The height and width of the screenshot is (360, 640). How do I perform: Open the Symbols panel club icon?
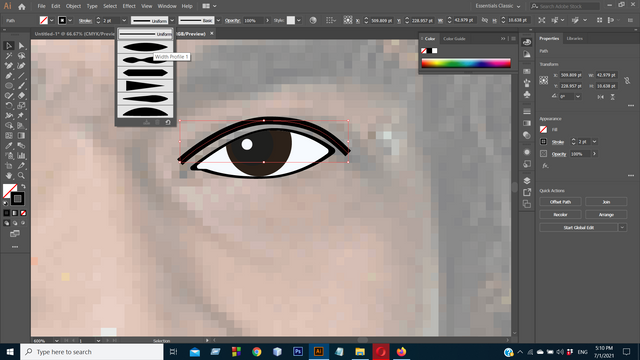[527, 95]
